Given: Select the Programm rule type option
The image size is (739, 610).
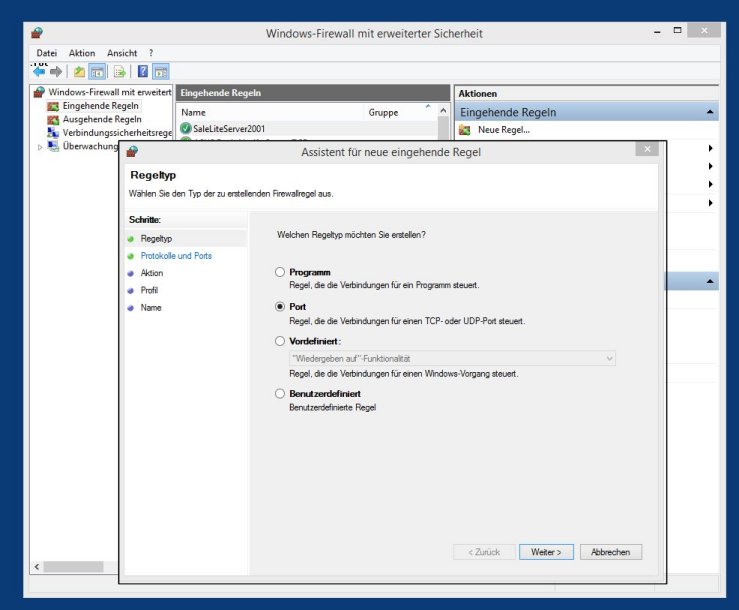Looking at the screenshot, I should click(x=280, y=272).
